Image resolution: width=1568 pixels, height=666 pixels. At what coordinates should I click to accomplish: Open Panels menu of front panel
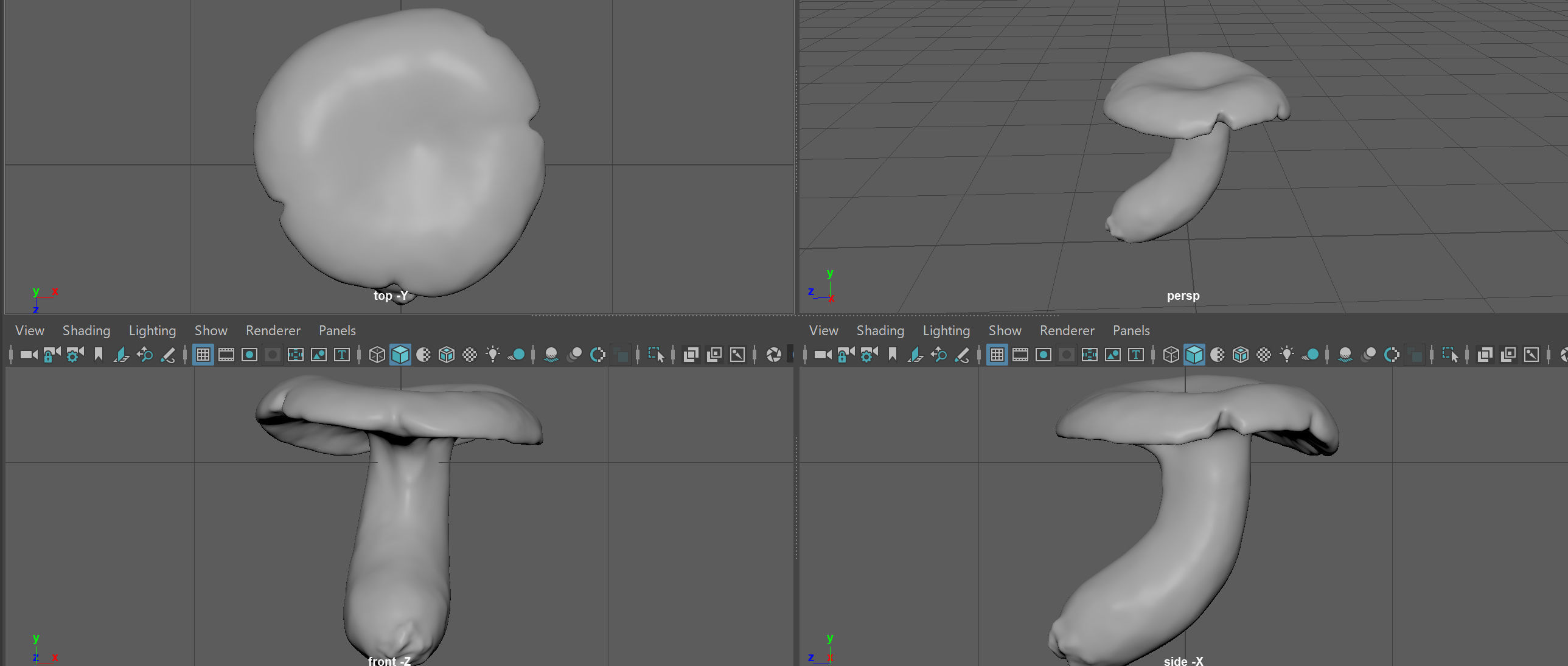(336, 330)
